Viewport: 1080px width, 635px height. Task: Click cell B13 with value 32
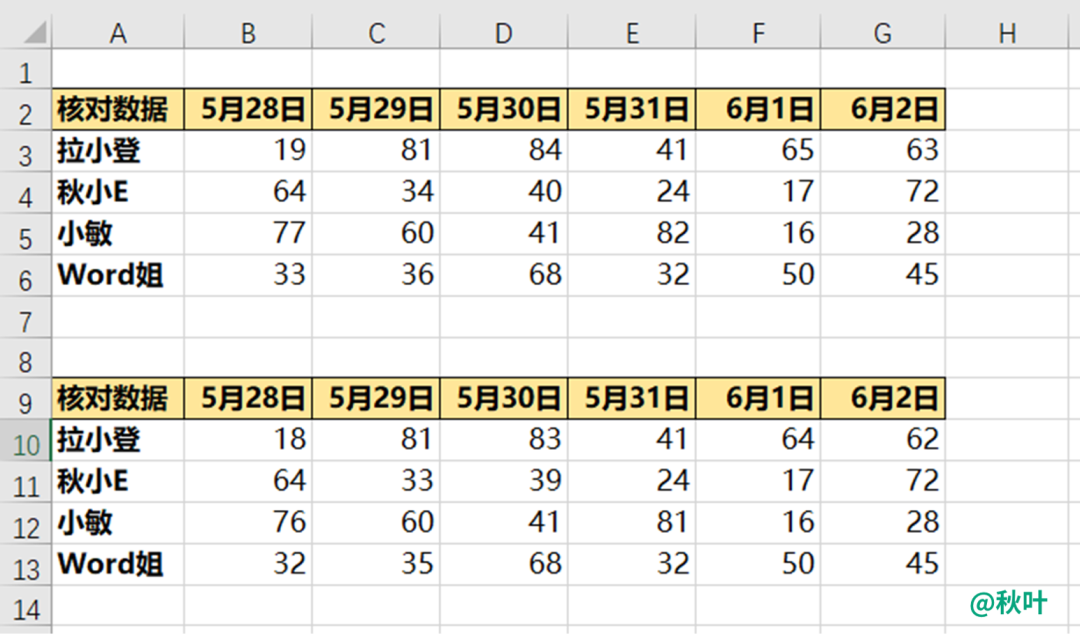coord(248,564)
